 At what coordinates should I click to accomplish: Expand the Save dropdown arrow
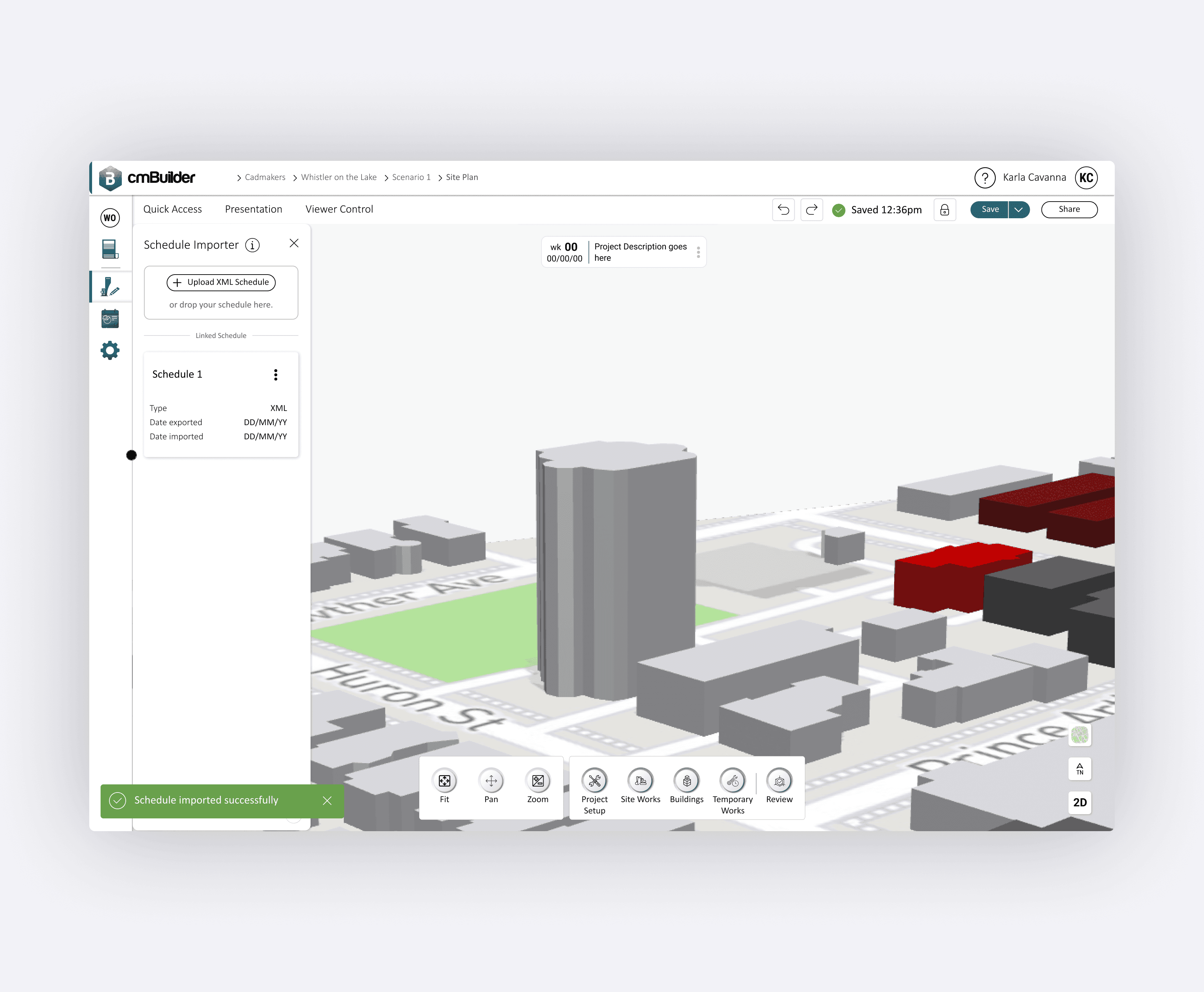coord(1018,210)
